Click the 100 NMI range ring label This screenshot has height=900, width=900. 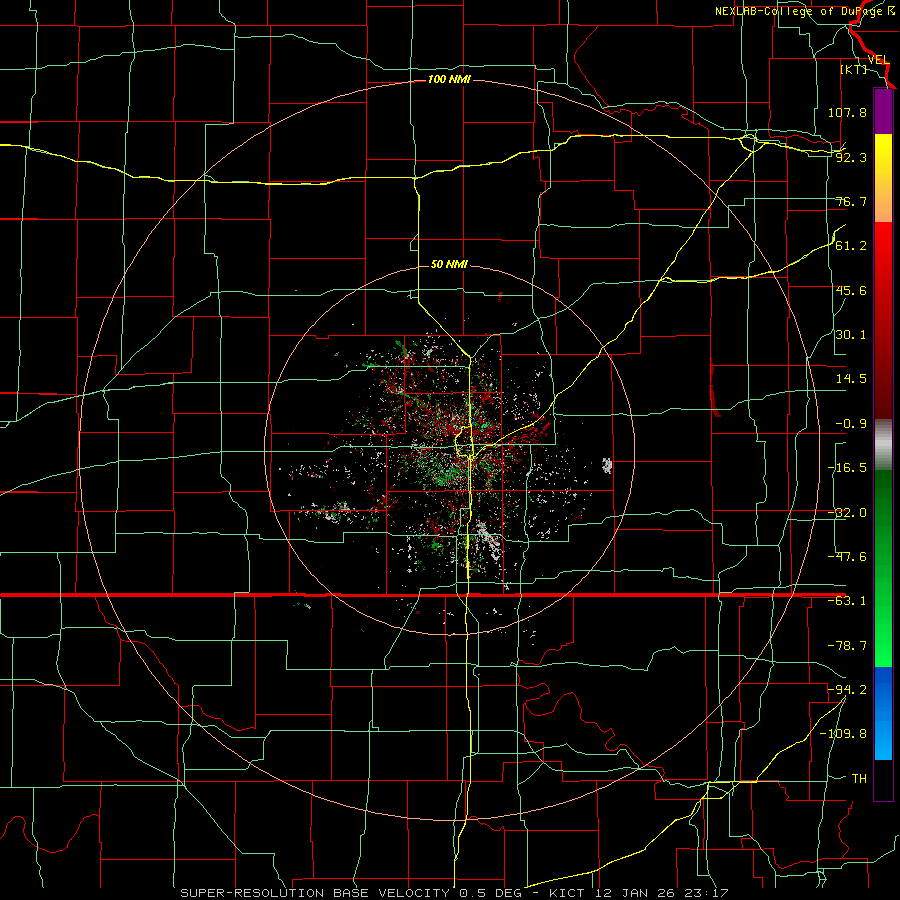tap(449, 79)
